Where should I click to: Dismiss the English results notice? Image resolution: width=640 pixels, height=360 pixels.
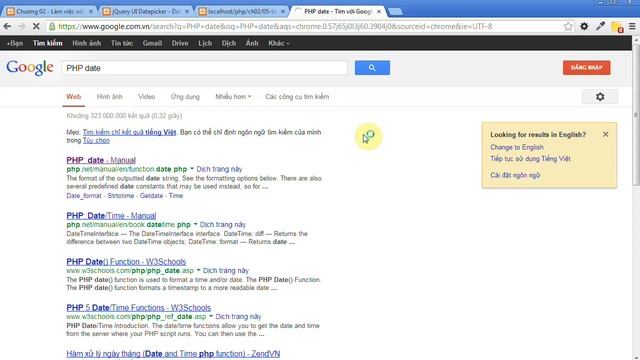point(605,134)
